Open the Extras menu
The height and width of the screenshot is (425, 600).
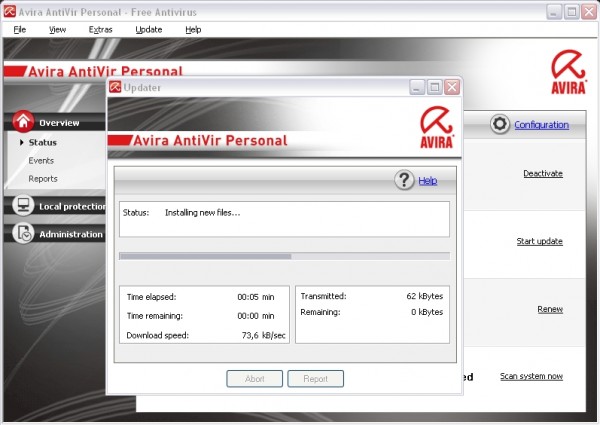click(101, 29)
